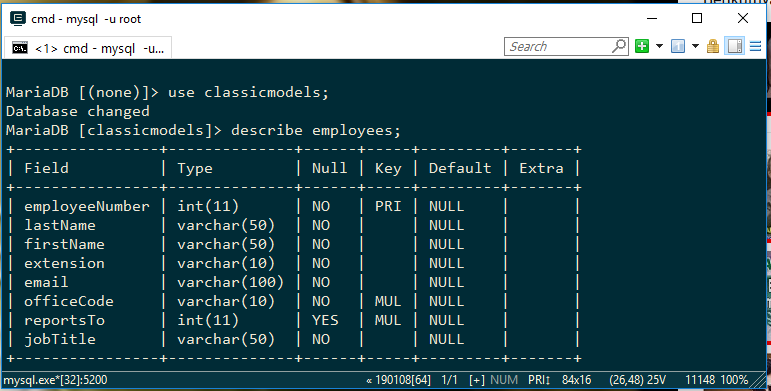Click the 'PRI' key of employeeNumber row
The image size is (771, 391).
[388, 207]
